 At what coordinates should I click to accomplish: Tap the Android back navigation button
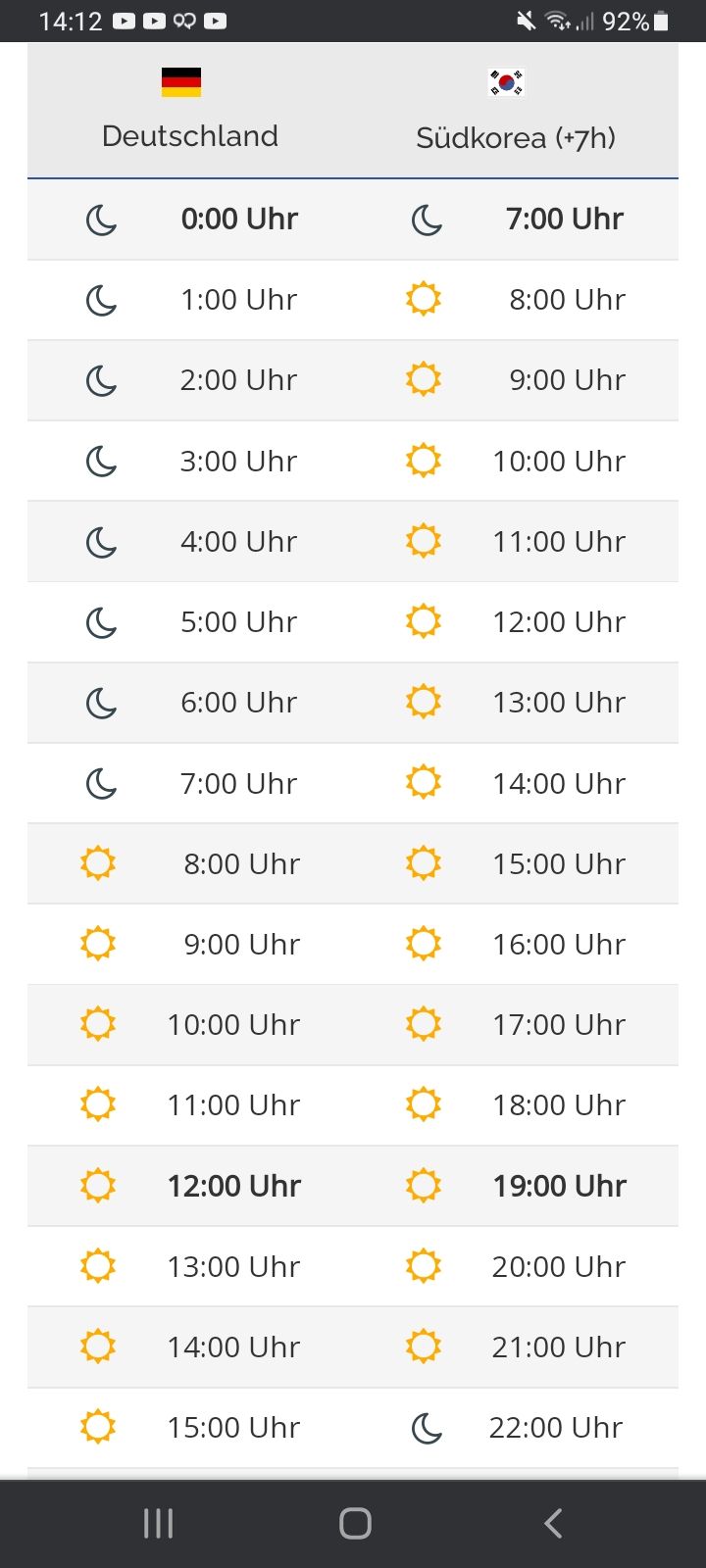[553, 1523]
